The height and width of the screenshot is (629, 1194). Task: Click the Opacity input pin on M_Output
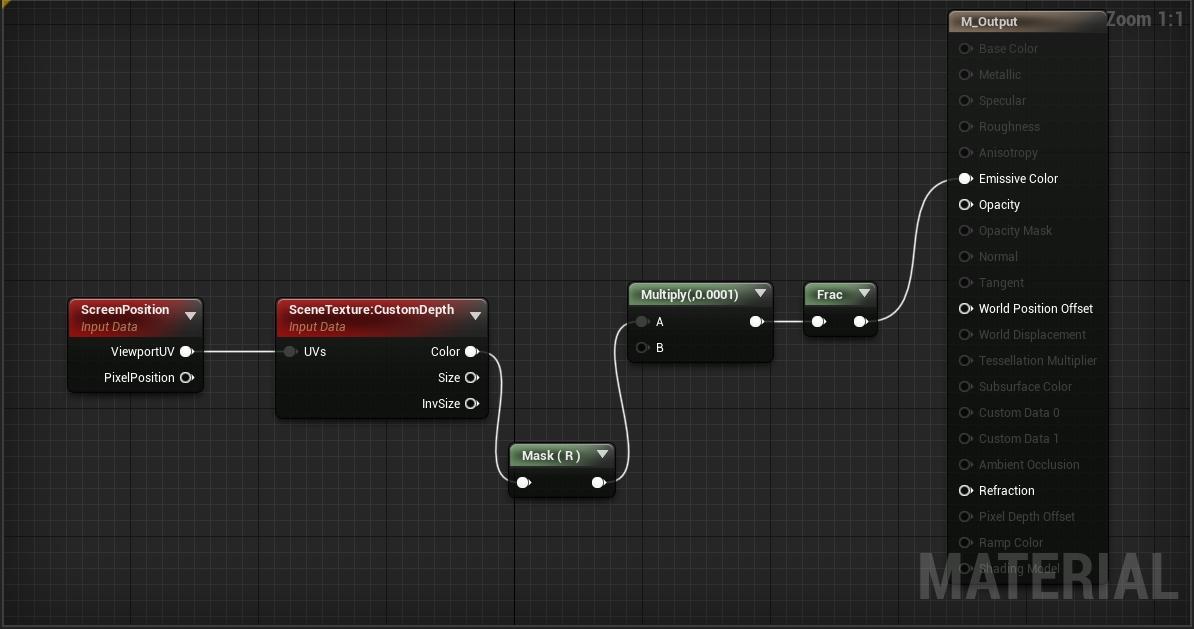[x=965, y=204]
